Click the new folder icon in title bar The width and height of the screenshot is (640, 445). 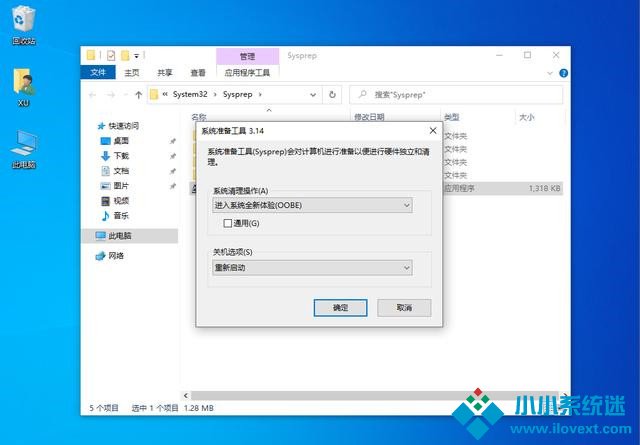click(125, 56)
